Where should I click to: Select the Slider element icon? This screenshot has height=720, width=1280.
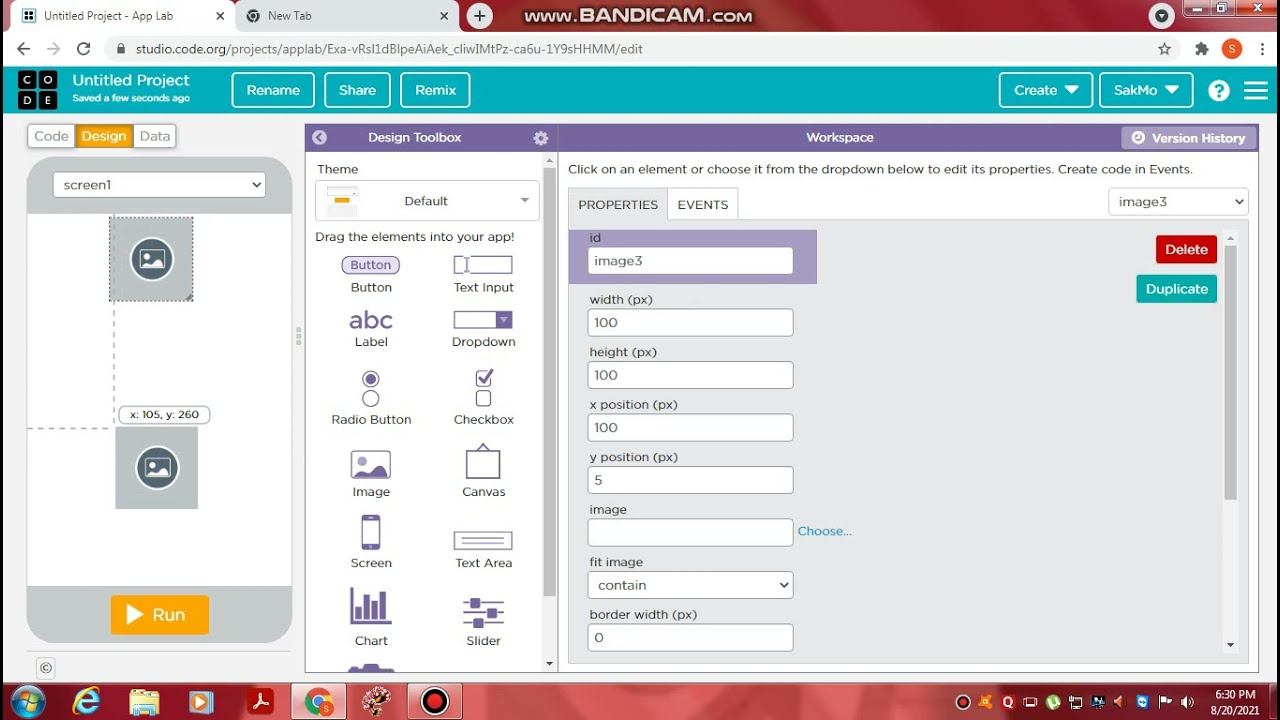(x=483, y=612)
